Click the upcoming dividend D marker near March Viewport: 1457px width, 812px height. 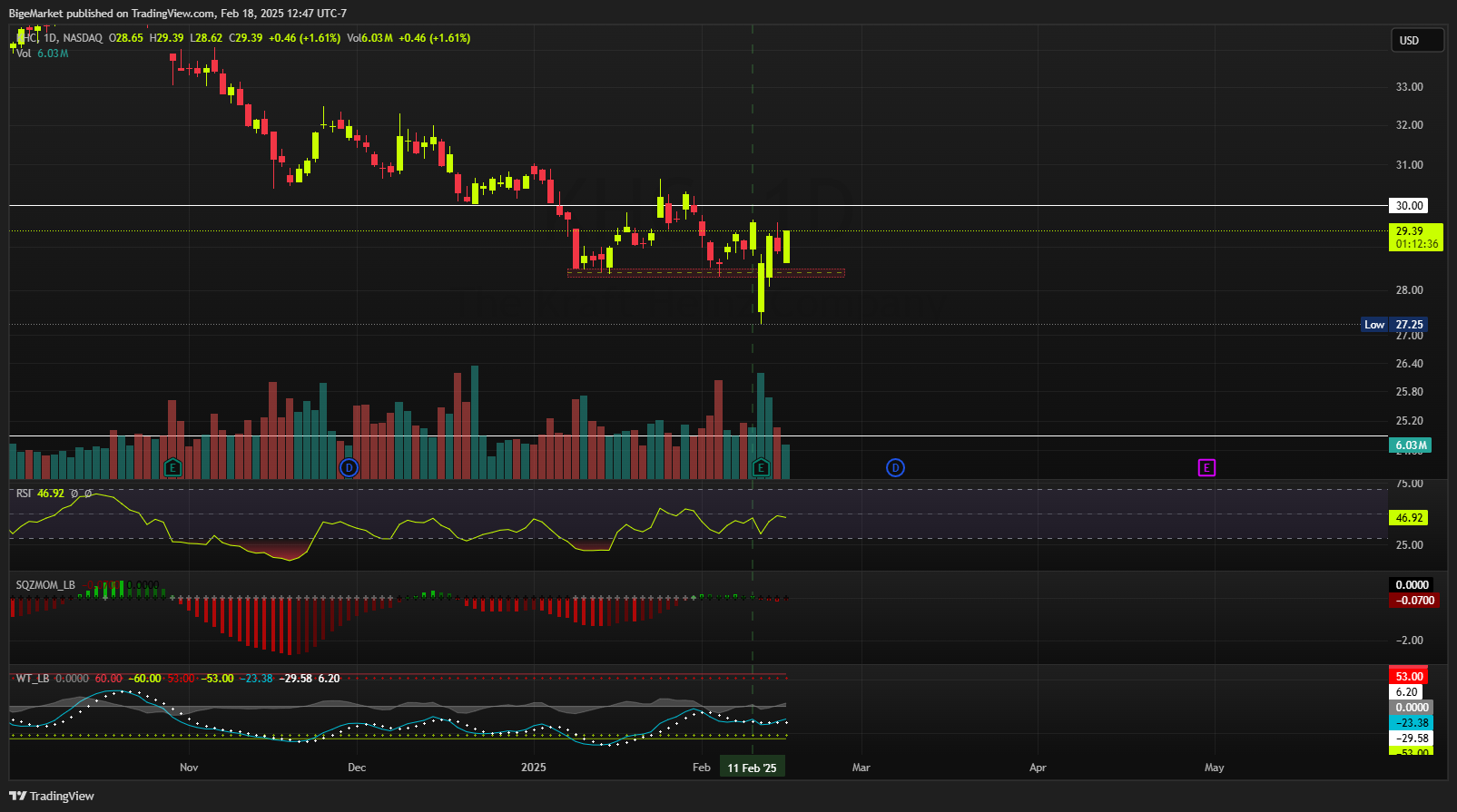tap(895, 468)
